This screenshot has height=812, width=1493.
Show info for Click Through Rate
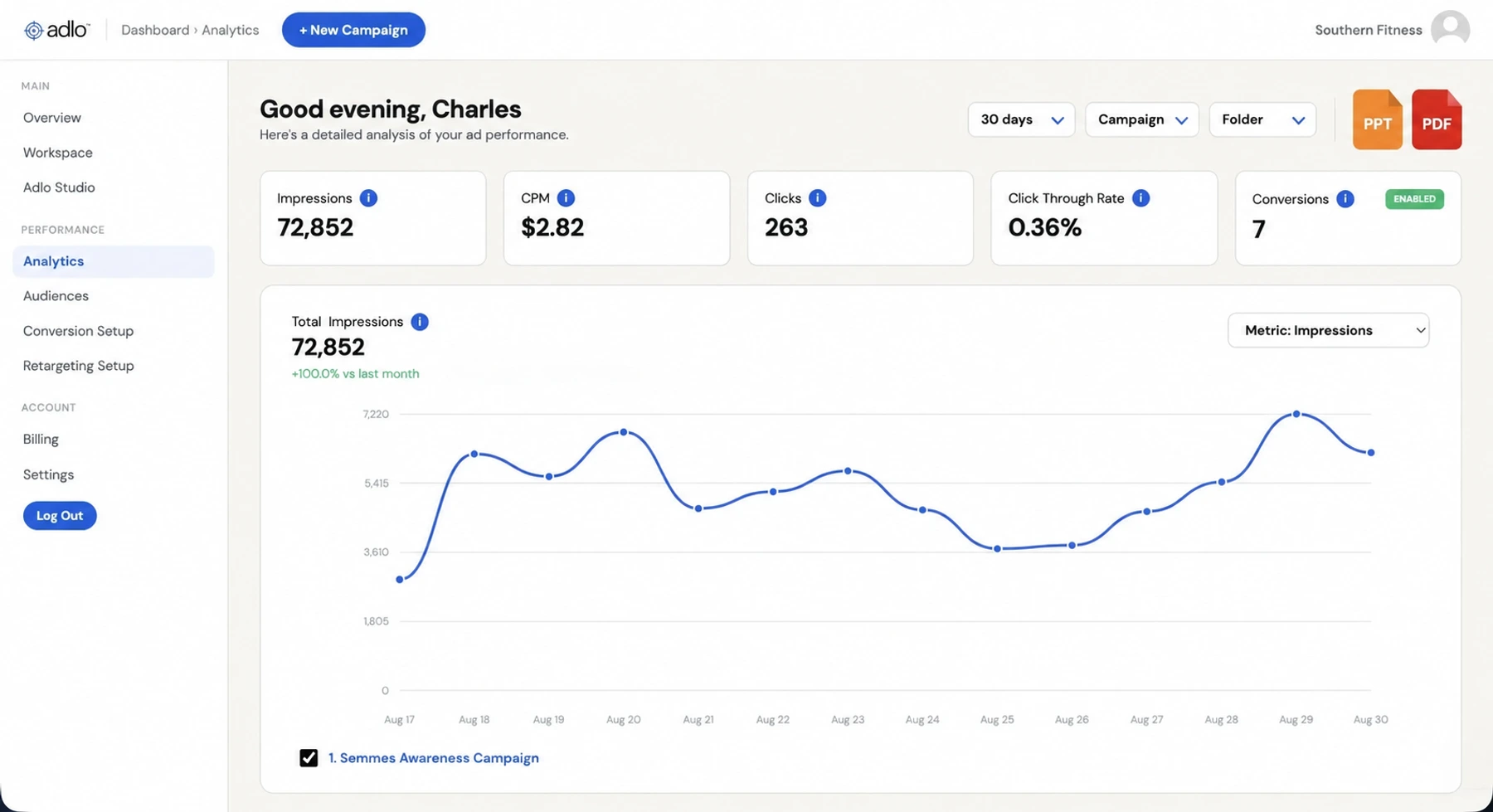click(x=1140, y=198)
